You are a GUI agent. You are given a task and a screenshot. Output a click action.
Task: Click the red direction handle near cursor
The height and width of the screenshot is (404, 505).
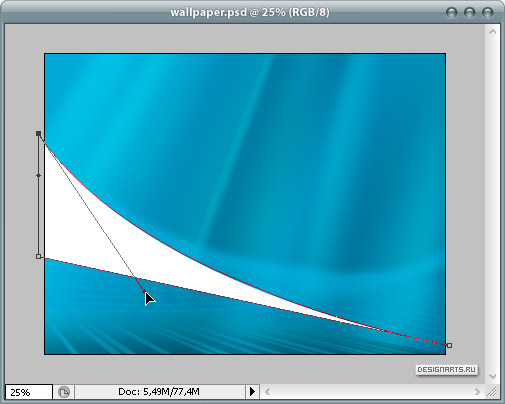[144, 292]
